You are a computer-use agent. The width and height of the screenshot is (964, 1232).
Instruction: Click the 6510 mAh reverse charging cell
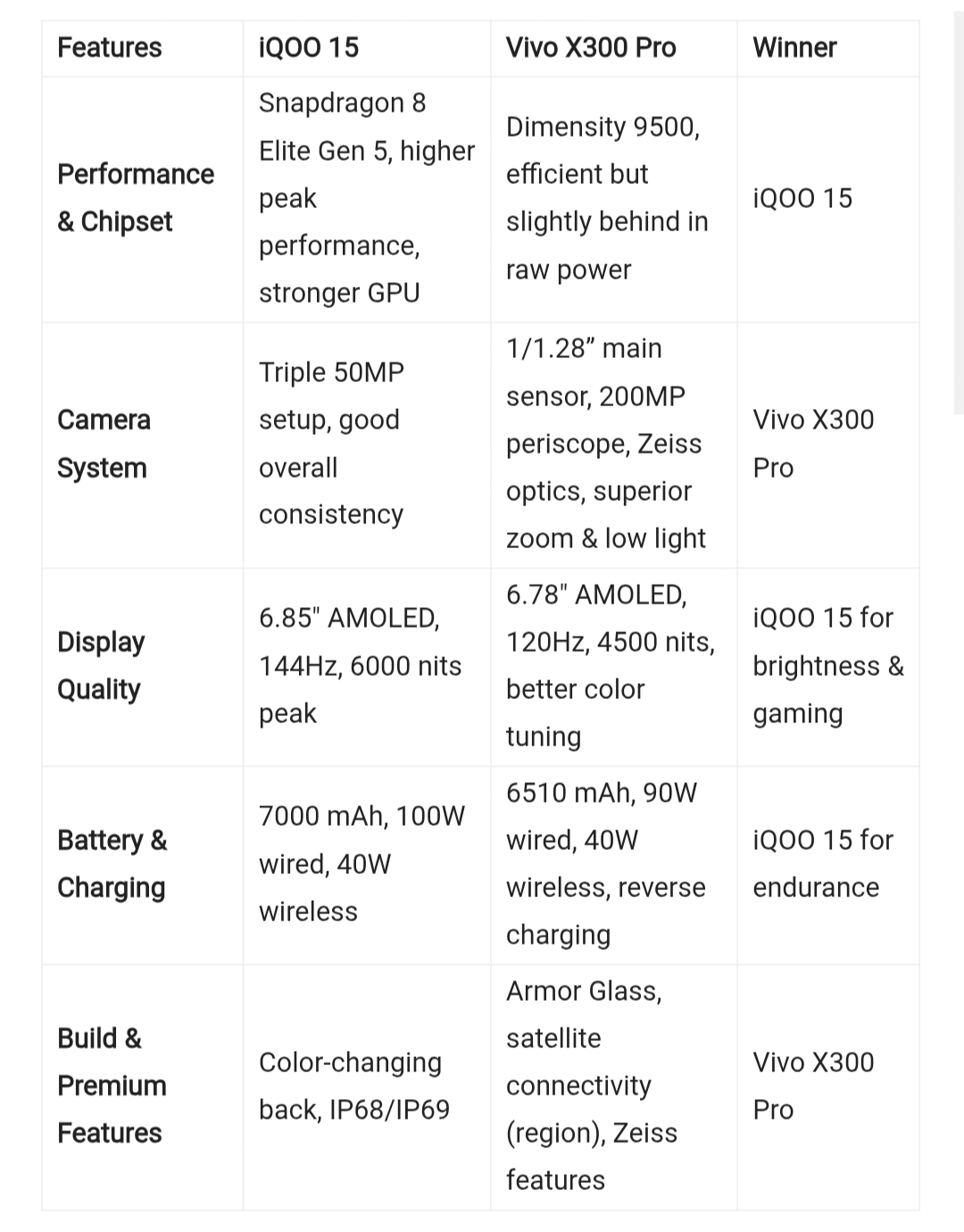pos(605,863)
